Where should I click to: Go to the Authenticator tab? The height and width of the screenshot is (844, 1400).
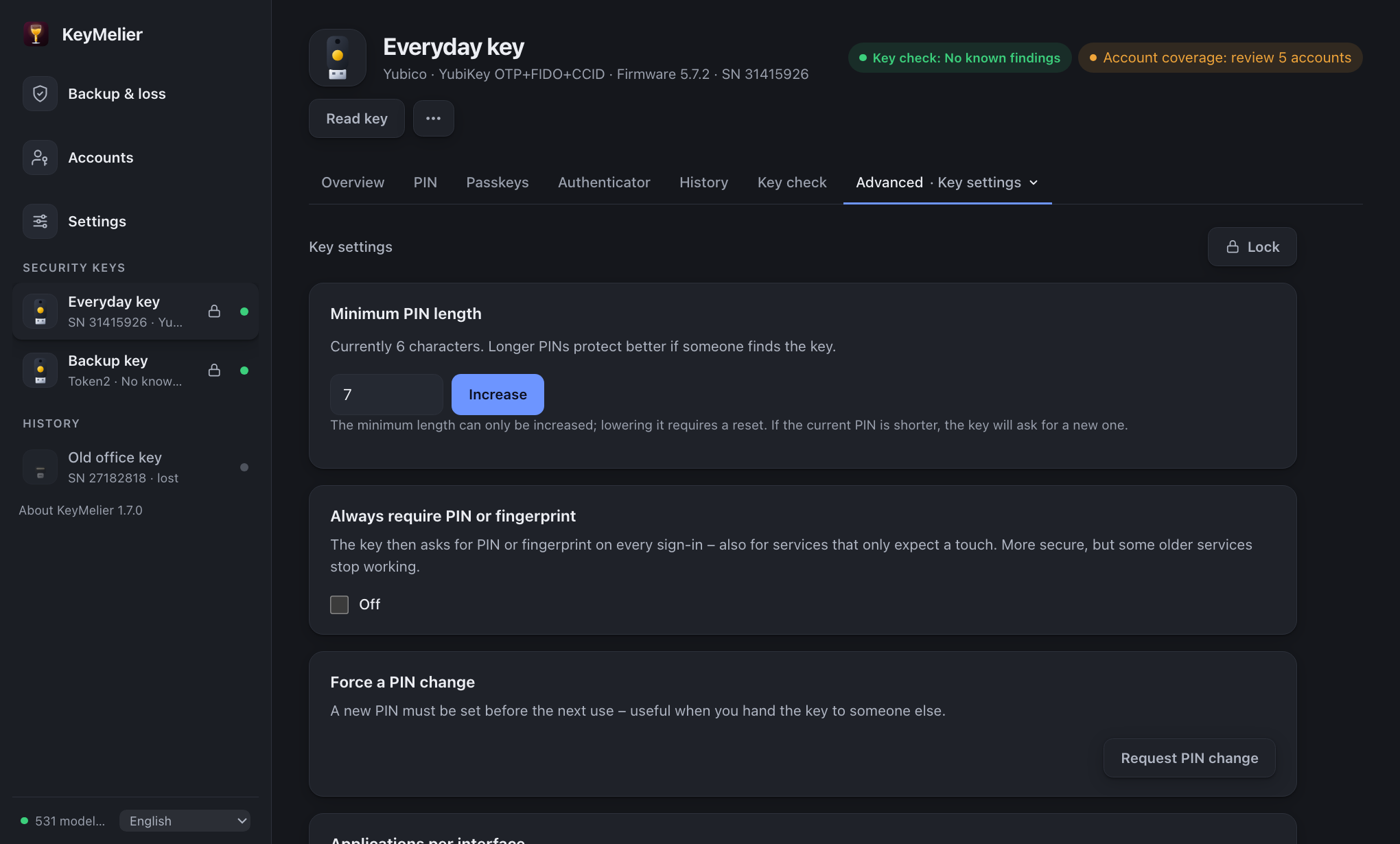[604, 183]
